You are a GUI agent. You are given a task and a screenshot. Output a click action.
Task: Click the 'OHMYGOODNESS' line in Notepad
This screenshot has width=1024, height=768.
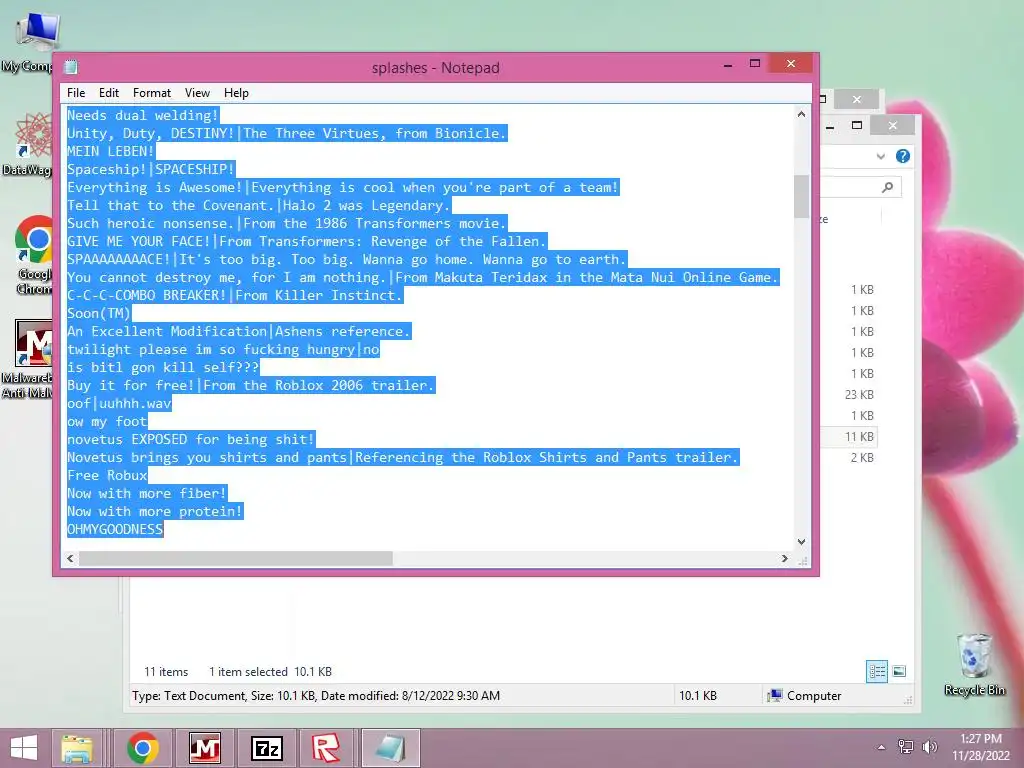pos(115,529)
